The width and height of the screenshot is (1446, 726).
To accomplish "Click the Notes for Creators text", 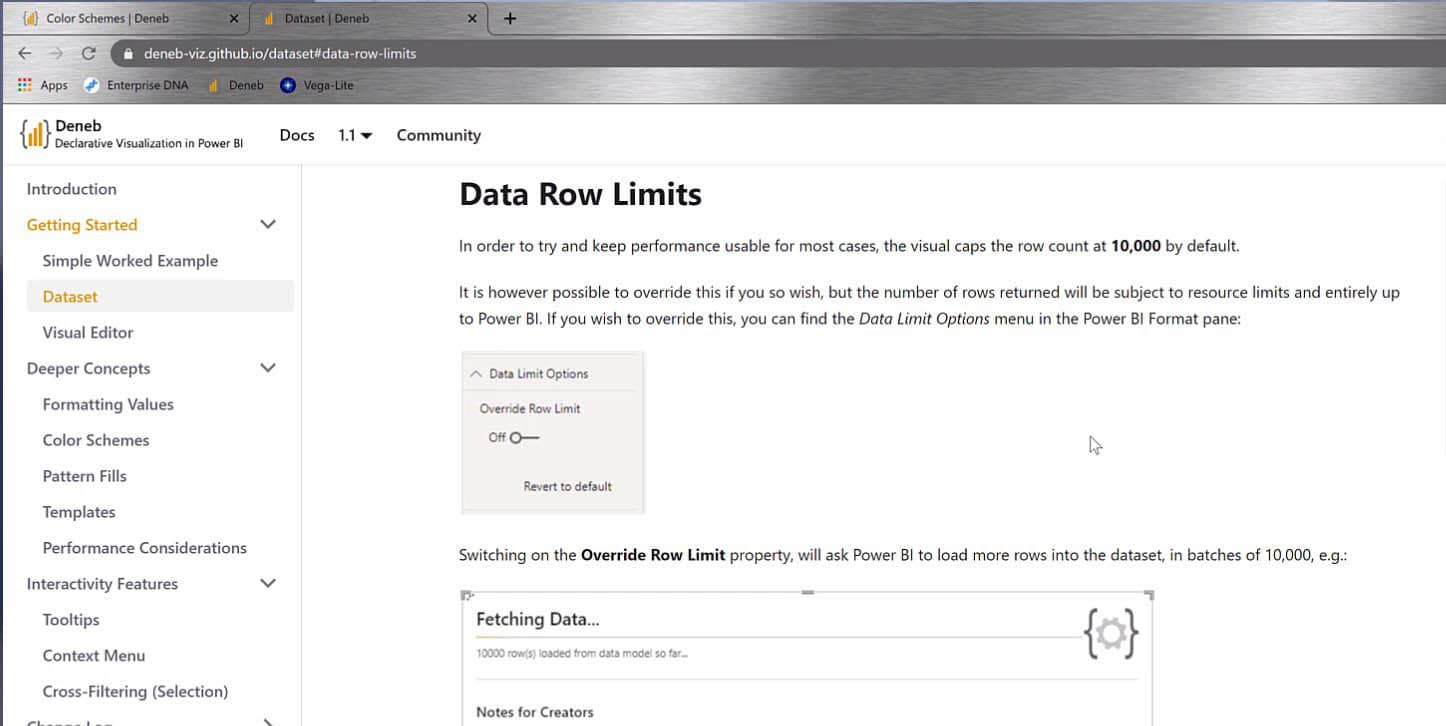I will click(x=535, y=712).
